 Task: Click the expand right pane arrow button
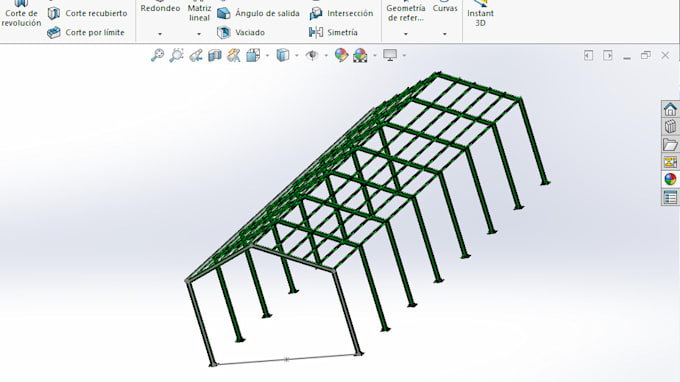point(608,56)
